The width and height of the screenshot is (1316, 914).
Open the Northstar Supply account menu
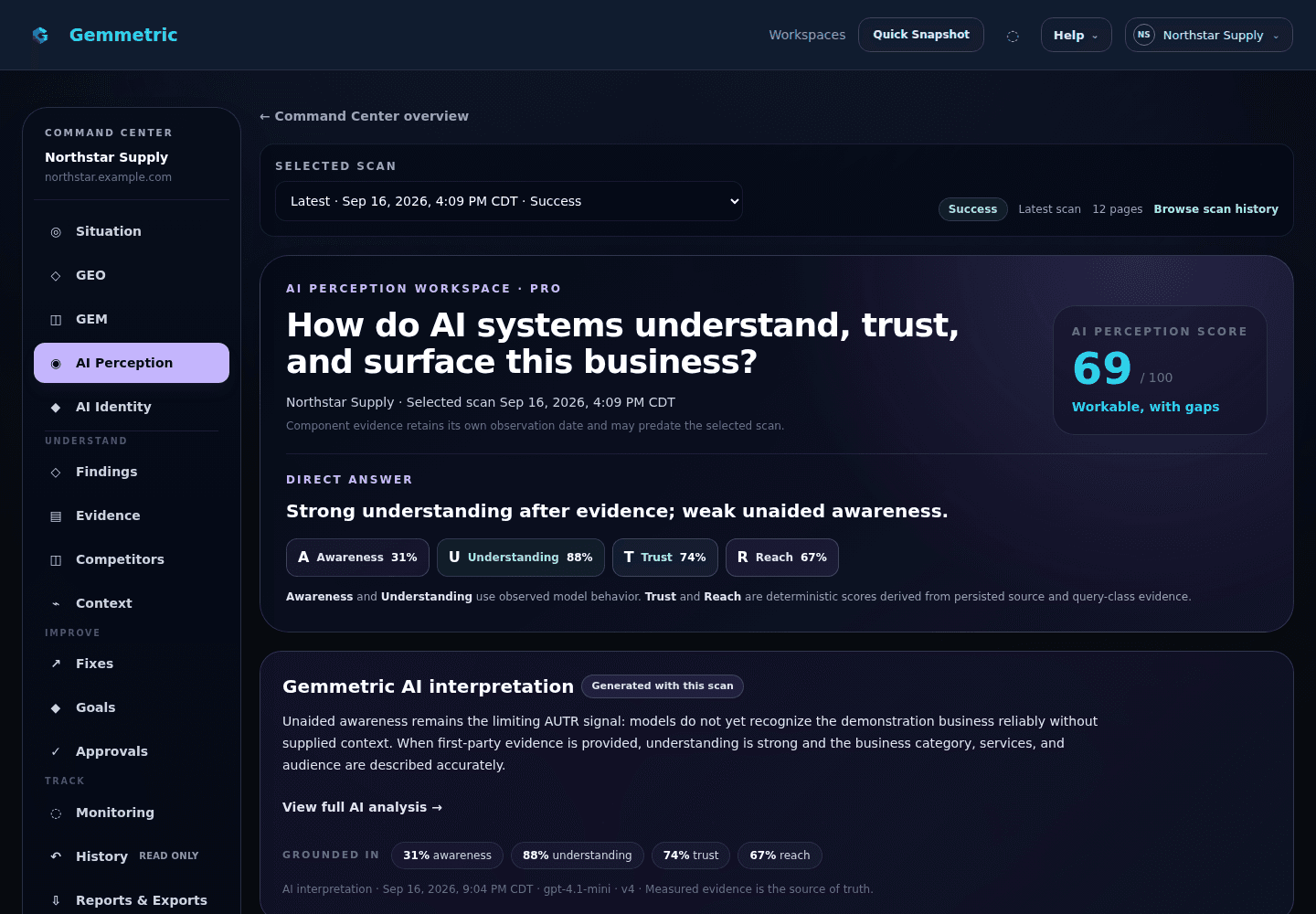click(x=1208, y=35)
